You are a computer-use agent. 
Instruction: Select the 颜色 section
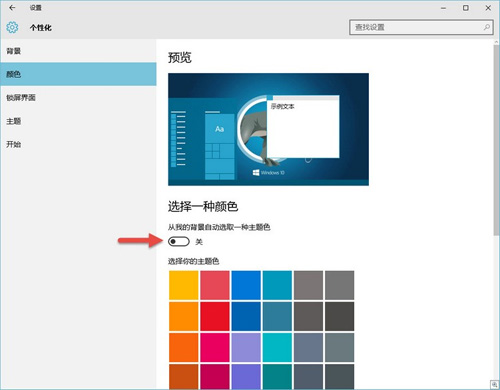pos(78,74)
